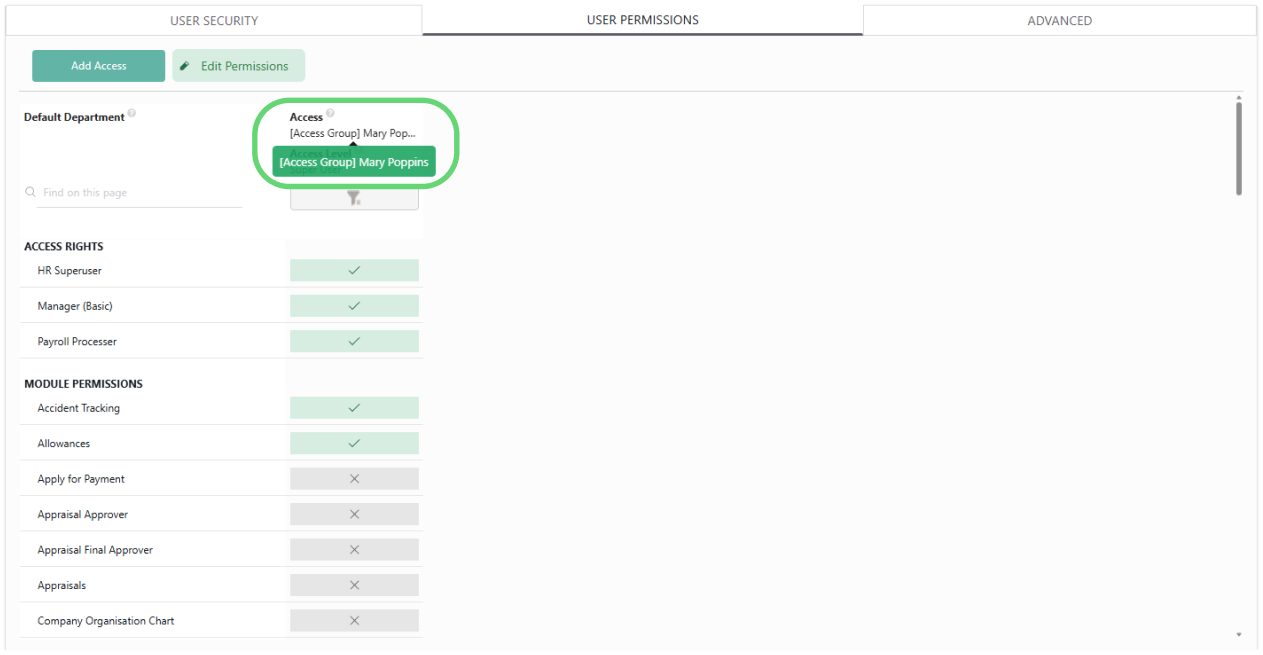
Task: Click the help icon next to Access
Action: (x=331, y=113)
